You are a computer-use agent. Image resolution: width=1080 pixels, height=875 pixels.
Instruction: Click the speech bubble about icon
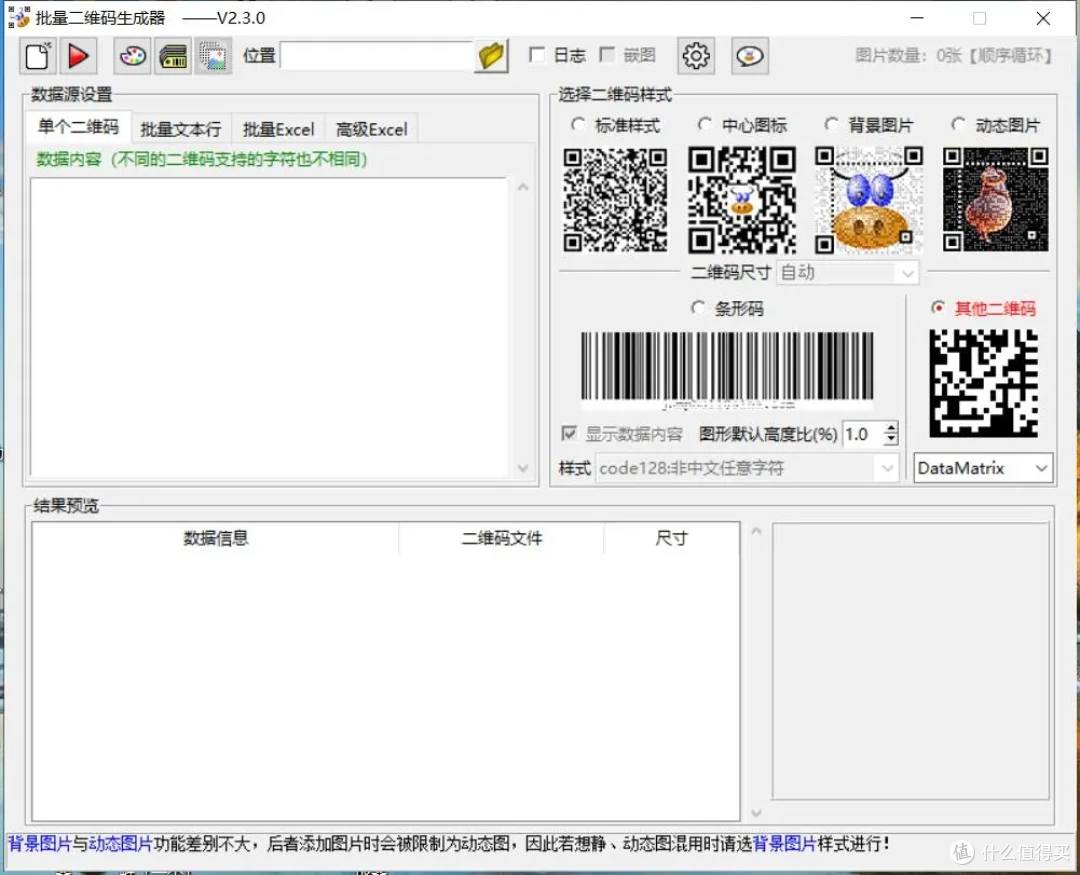[x=749, y=56]
